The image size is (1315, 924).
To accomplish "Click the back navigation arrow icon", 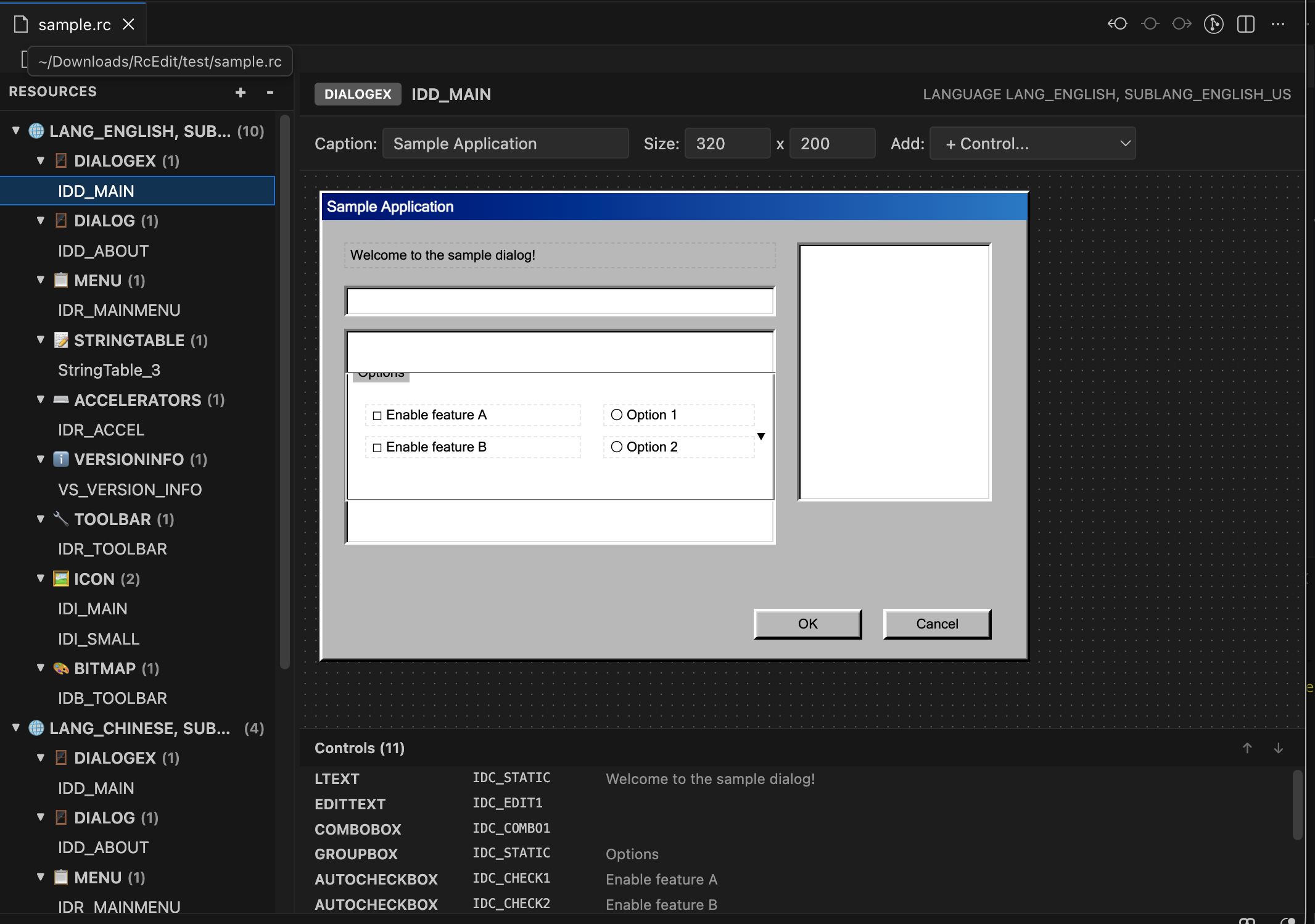I will click(1117, 24).
